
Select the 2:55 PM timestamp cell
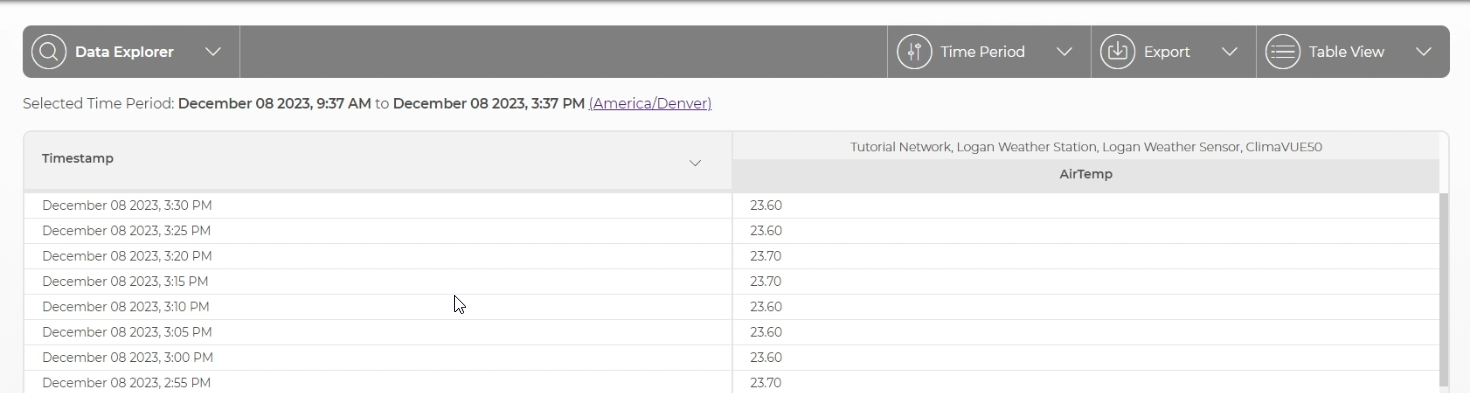tap(378, 382)
